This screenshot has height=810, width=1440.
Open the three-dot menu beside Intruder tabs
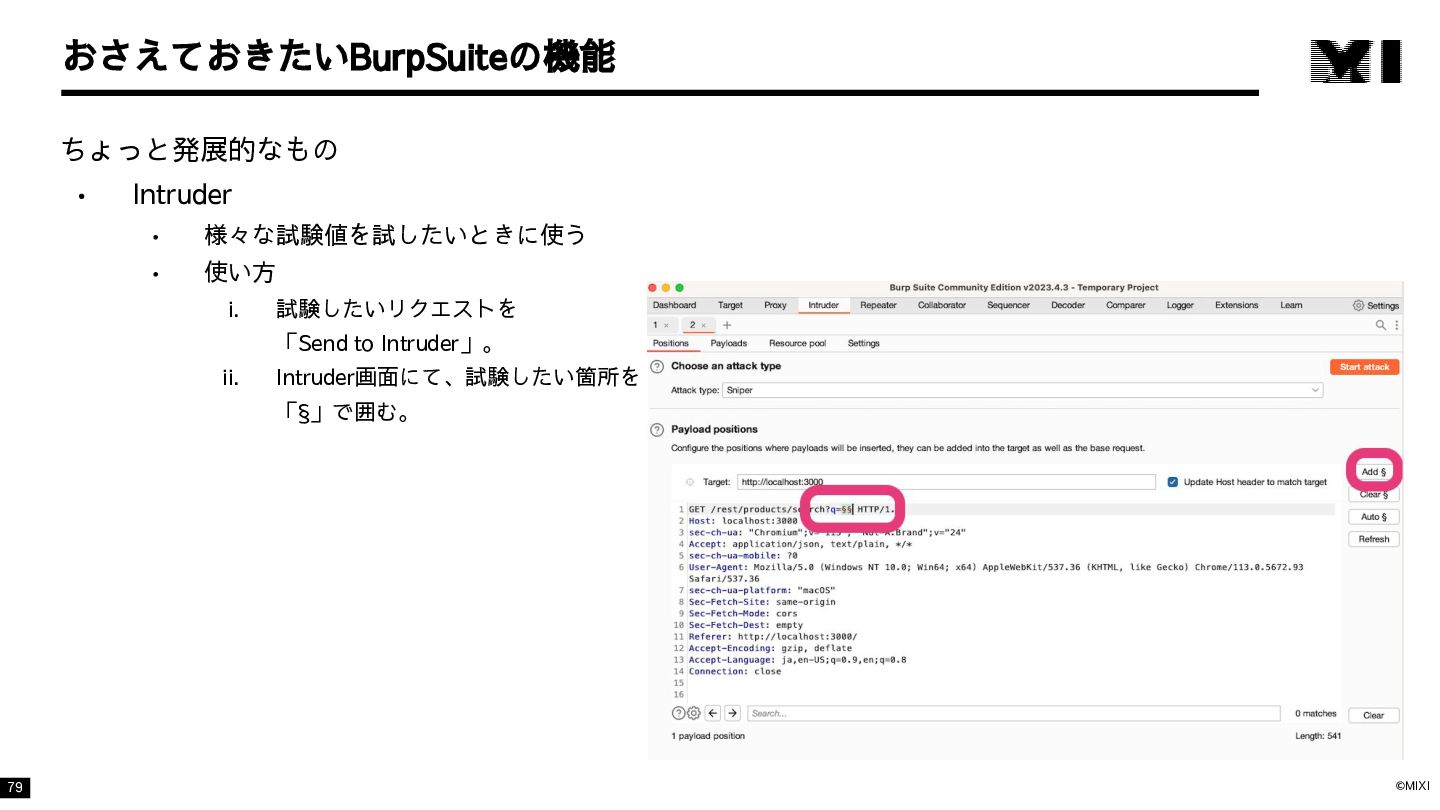(x=1397, y=325)
